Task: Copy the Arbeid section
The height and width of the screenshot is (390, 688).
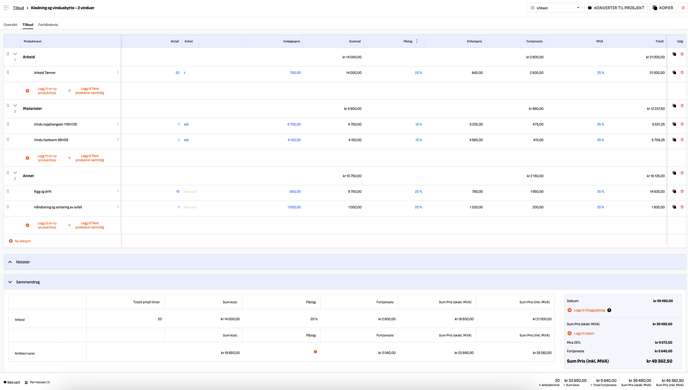Action: click(x=674, y=54)
